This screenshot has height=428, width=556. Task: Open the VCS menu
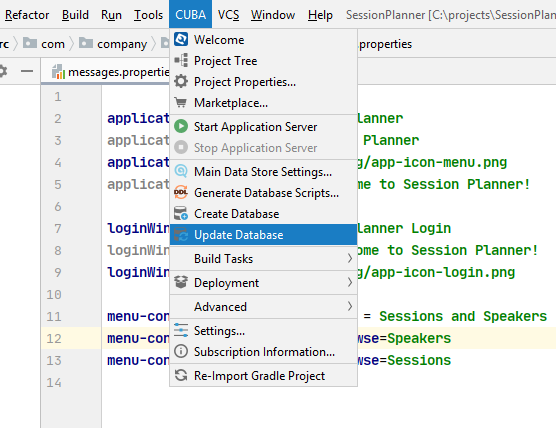[228, 15]
